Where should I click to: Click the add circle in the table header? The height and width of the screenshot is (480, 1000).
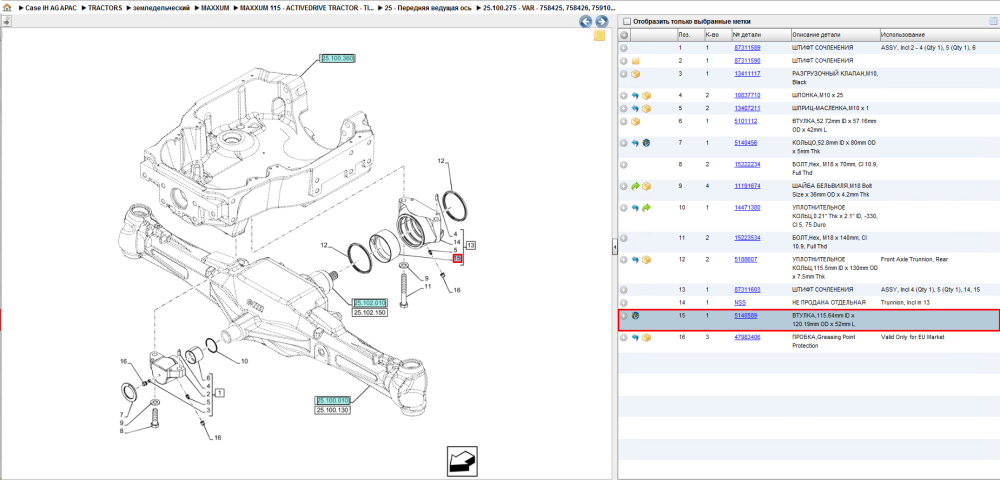click(624, 34)
